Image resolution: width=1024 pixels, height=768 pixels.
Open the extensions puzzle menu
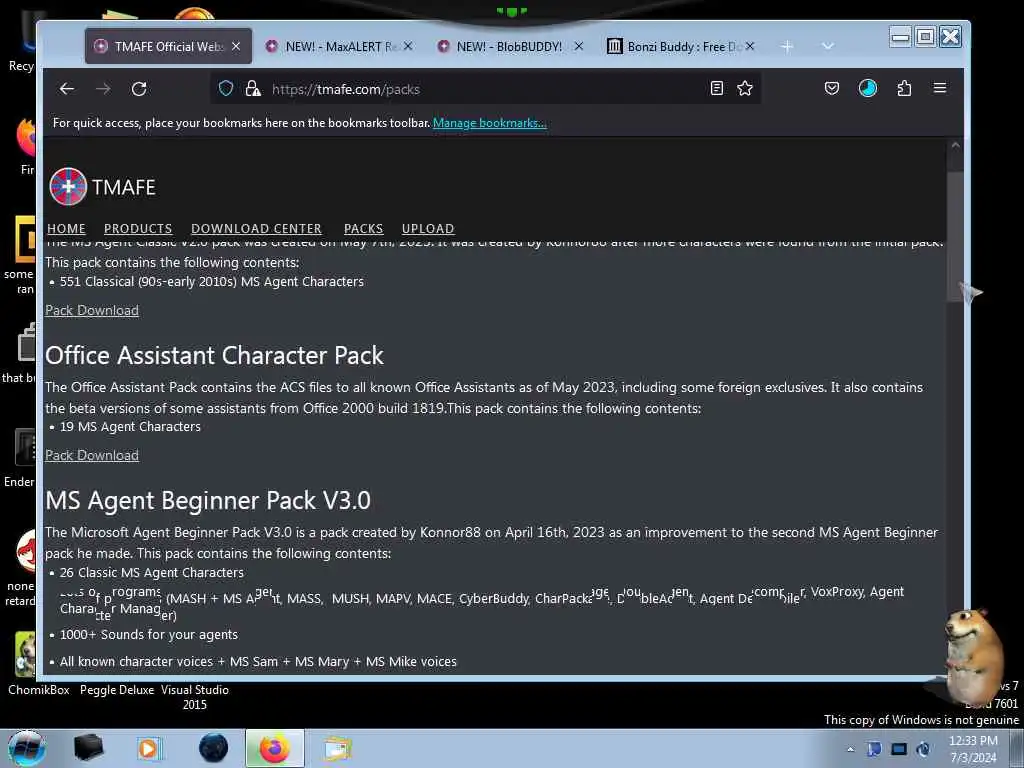904,88
